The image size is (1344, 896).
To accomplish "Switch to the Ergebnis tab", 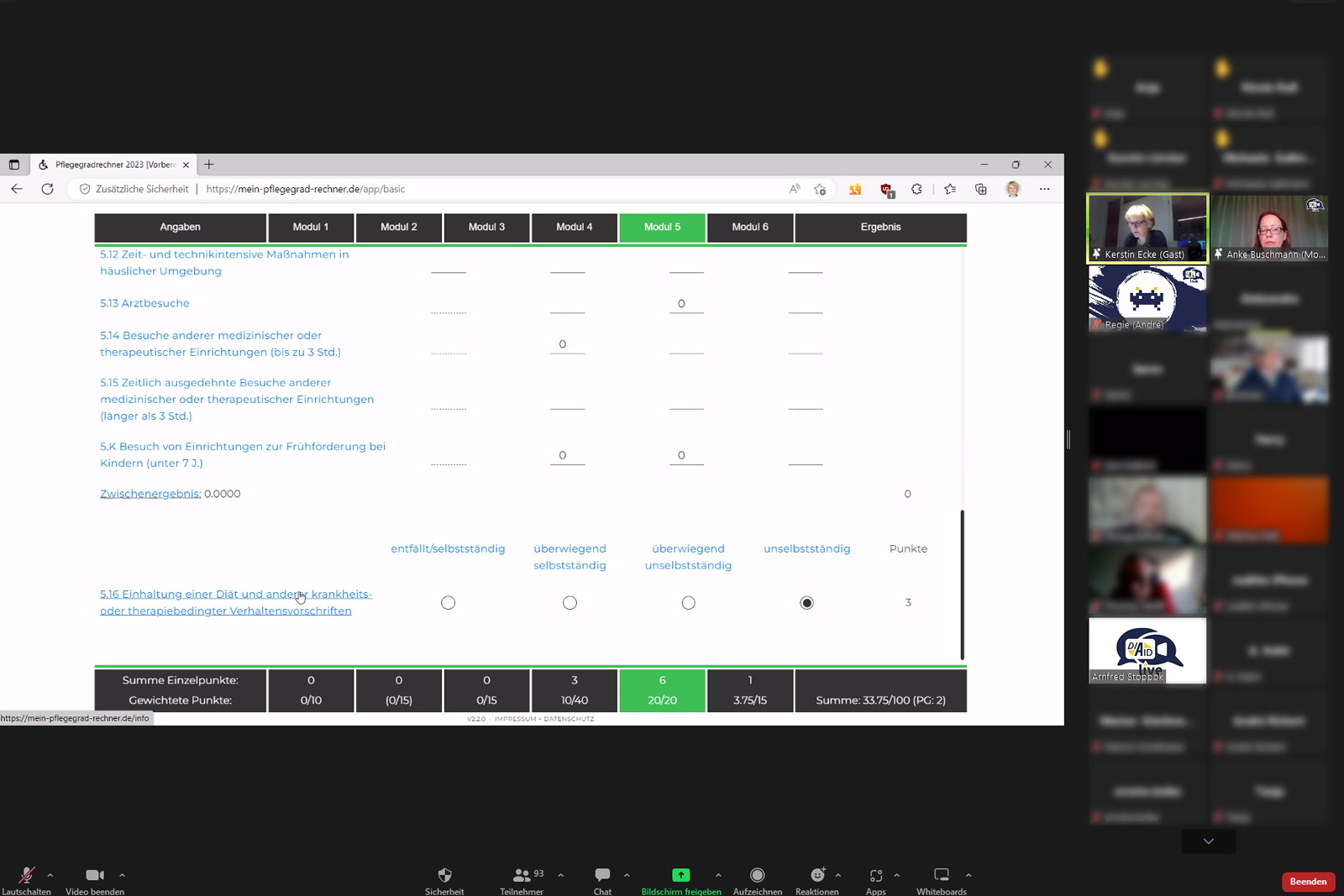I will tap(880, 227).
